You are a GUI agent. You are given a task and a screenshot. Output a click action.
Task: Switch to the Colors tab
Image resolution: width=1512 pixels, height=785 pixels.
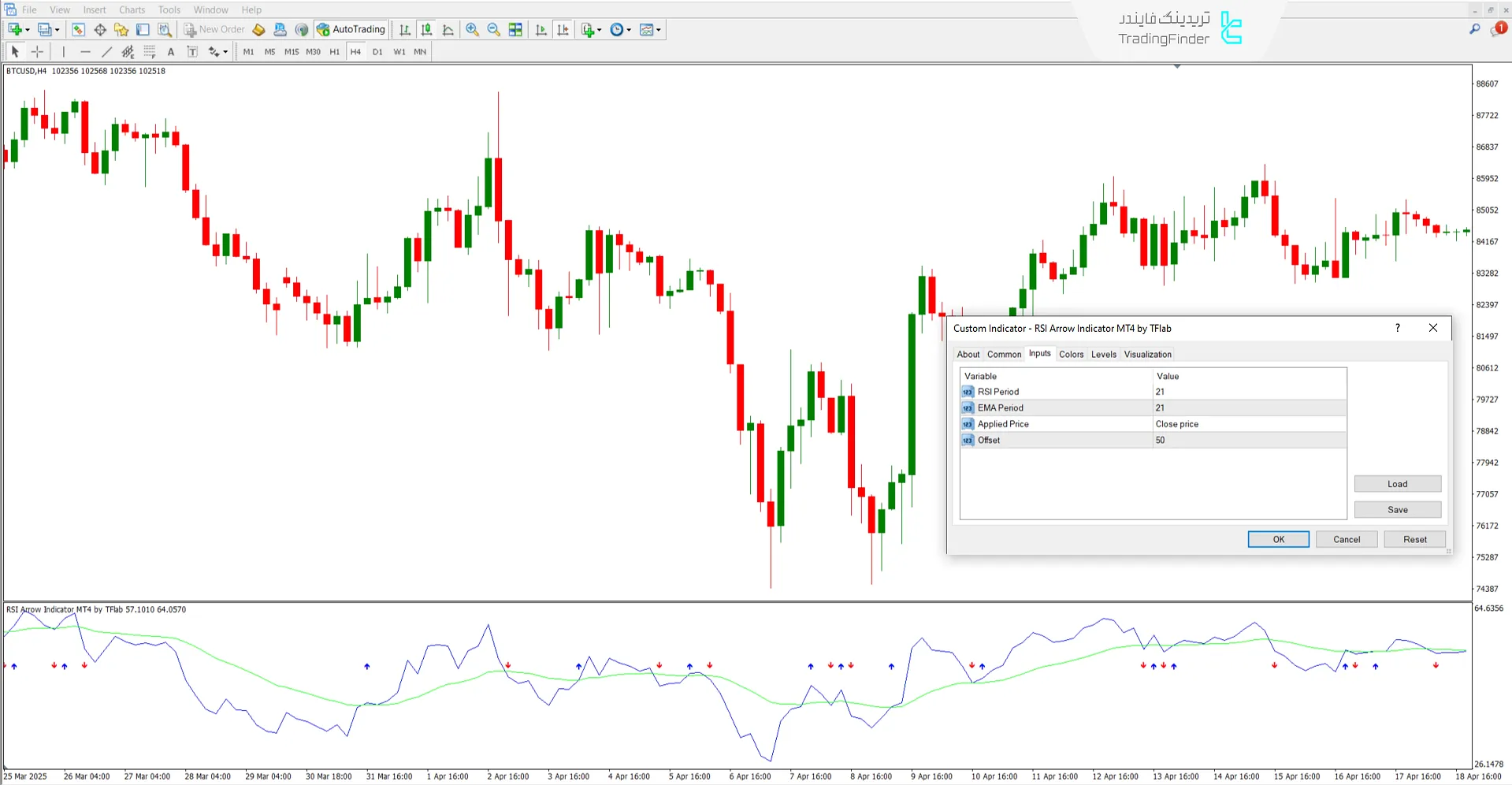click(1071, 354)
